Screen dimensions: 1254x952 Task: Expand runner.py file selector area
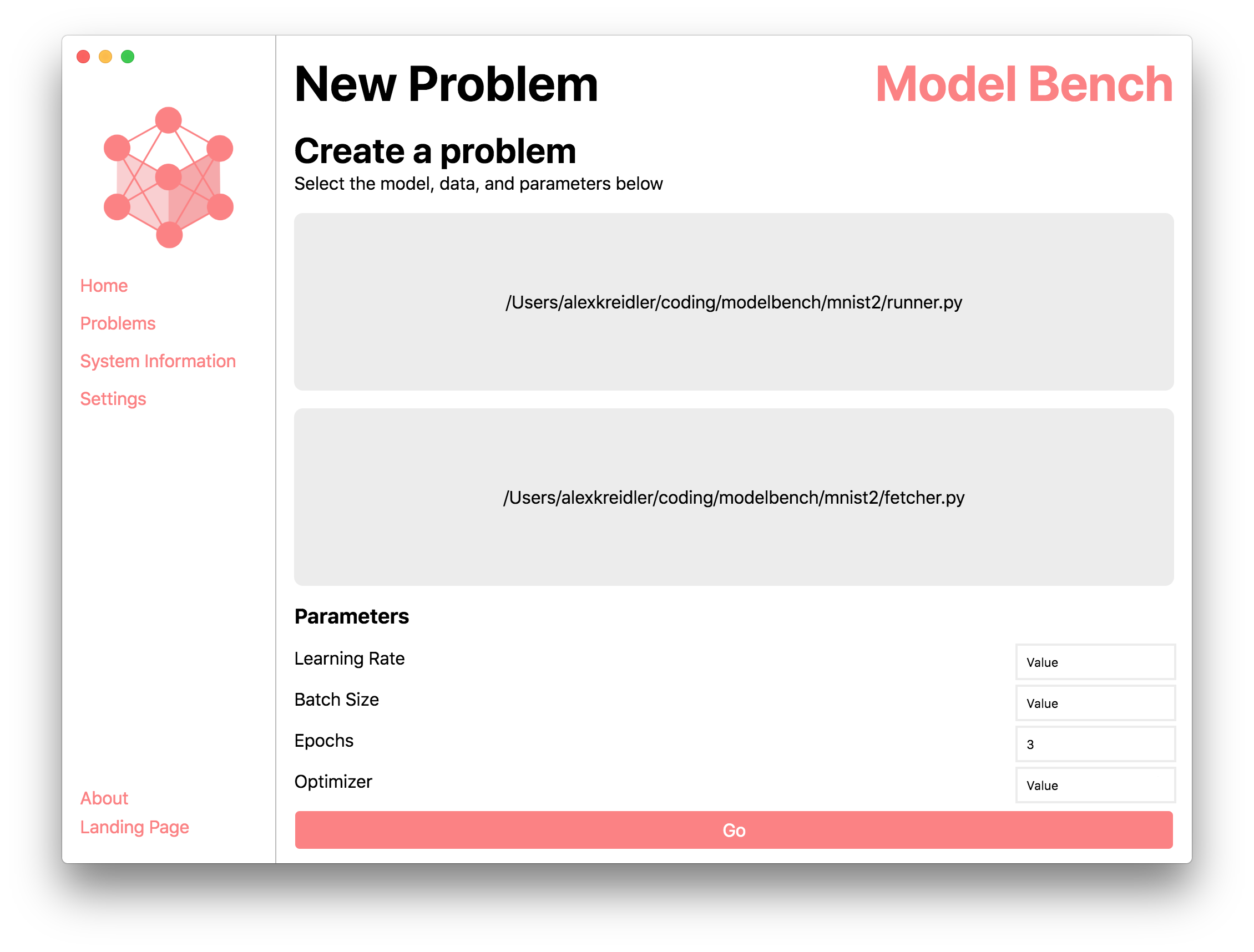(x=735, y=301)
